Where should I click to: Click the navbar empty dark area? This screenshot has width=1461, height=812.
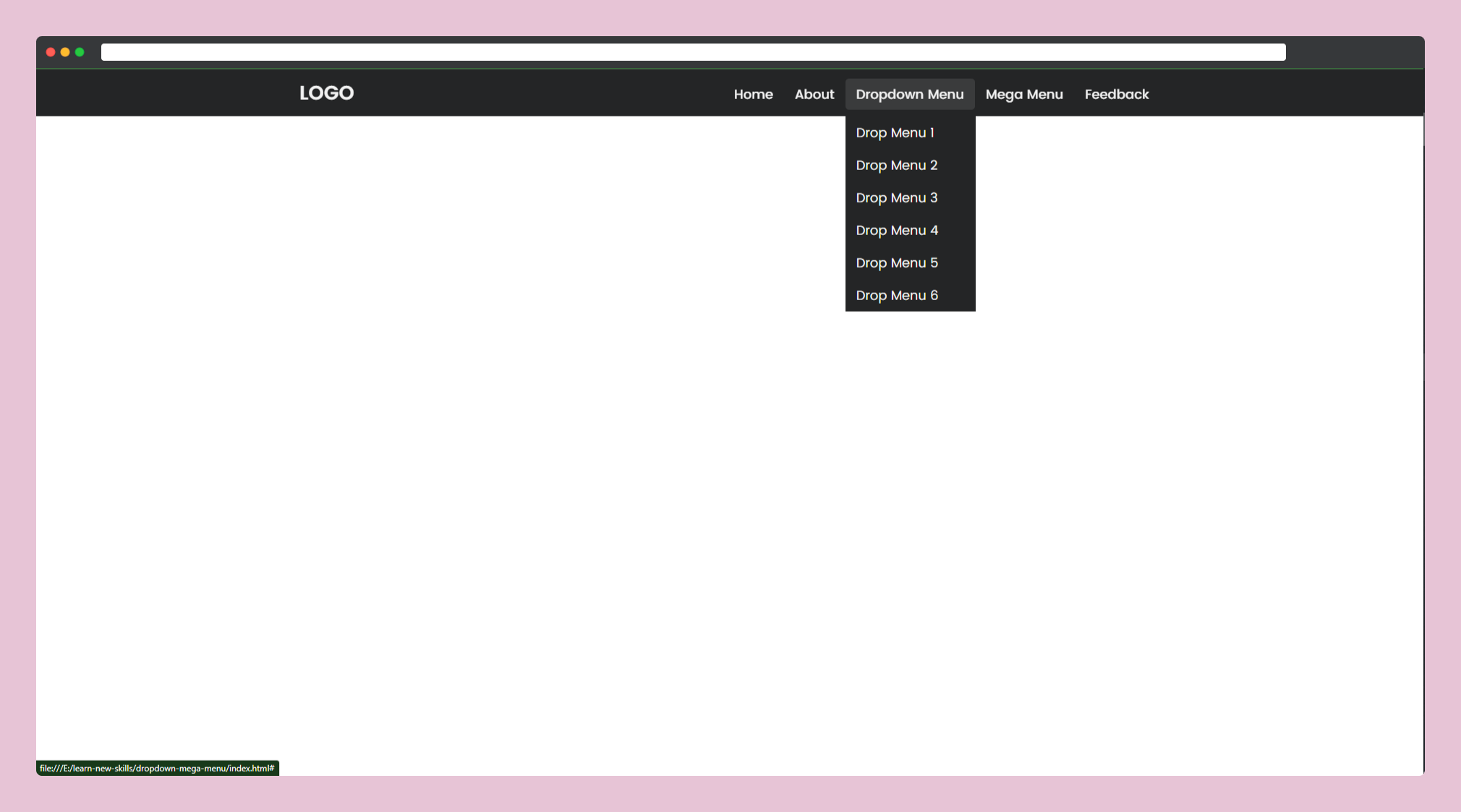[542, 93]
